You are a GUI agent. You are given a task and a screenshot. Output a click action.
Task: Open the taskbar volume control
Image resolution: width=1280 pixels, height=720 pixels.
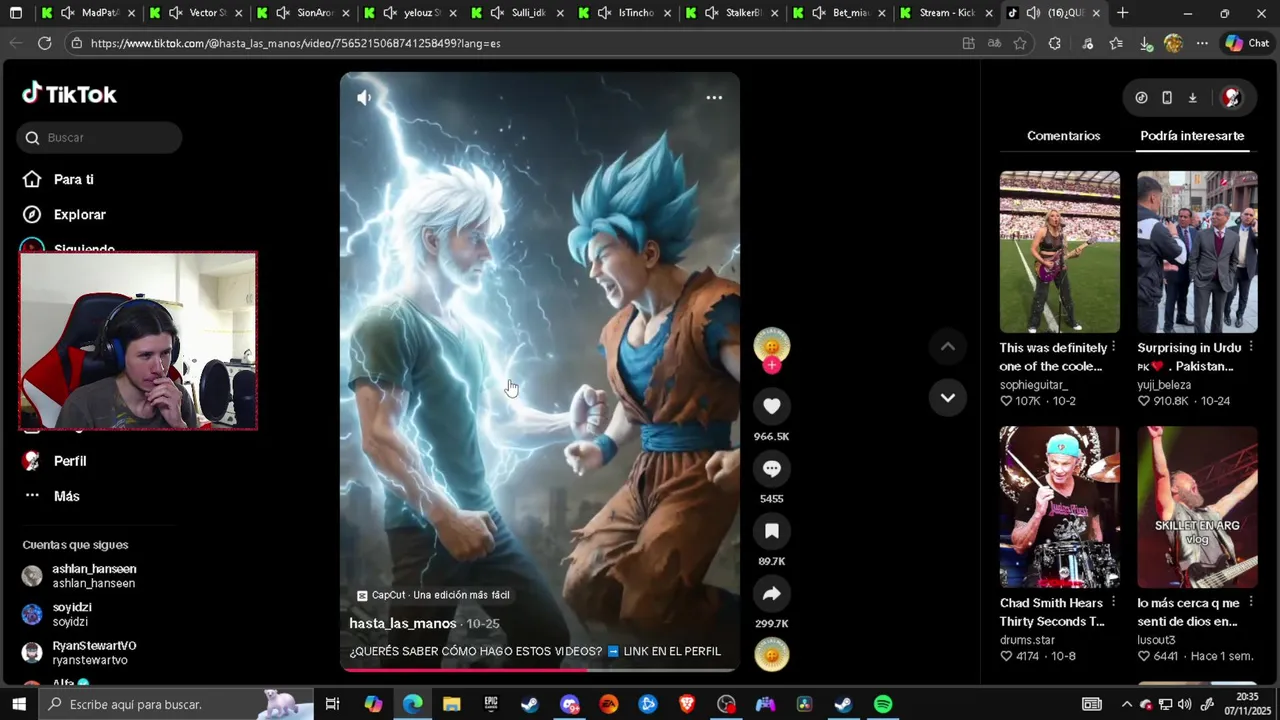click(x=1184, y=704)
